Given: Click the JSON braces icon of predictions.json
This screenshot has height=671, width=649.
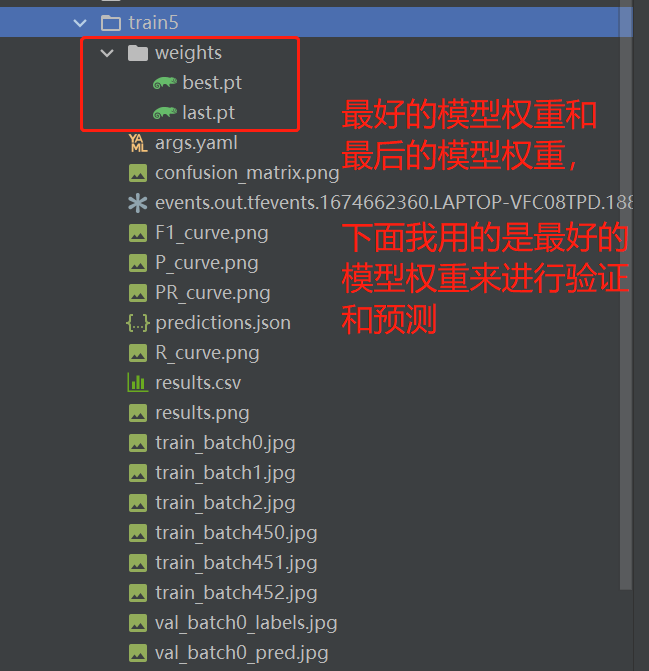Looking at the screenshot, I should 138,323.
